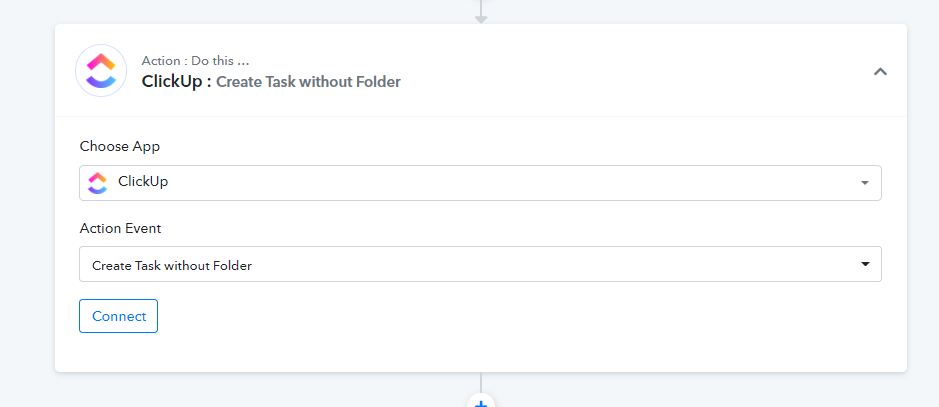
Task: Open the Action Event dropdown arrow
Action: [x=864, y=264]
